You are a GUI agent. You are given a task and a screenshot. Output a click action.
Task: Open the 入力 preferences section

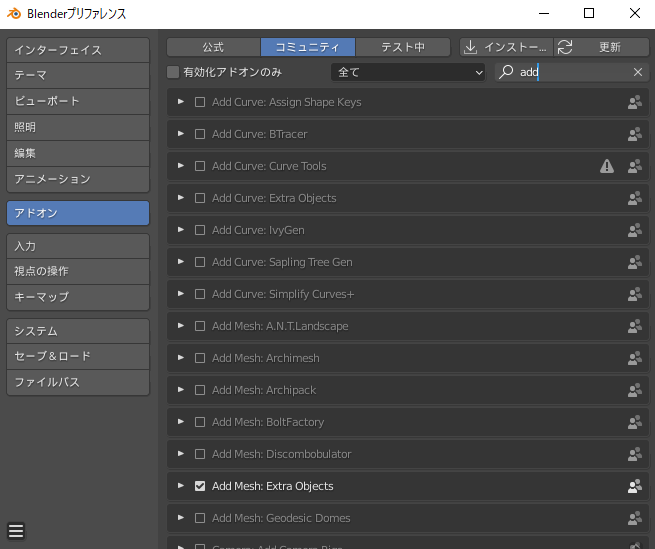(x=78, y=246)
